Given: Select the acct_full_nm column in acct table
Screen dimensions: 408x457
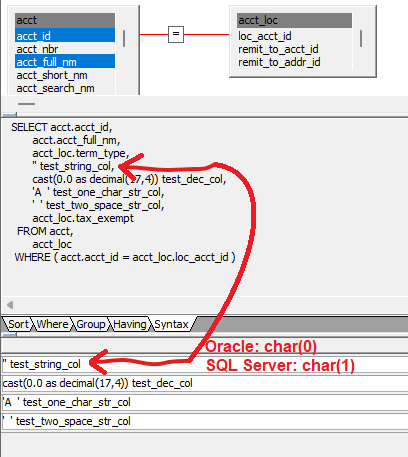Looking at the screenshot, I should click(x=65, y=62).
